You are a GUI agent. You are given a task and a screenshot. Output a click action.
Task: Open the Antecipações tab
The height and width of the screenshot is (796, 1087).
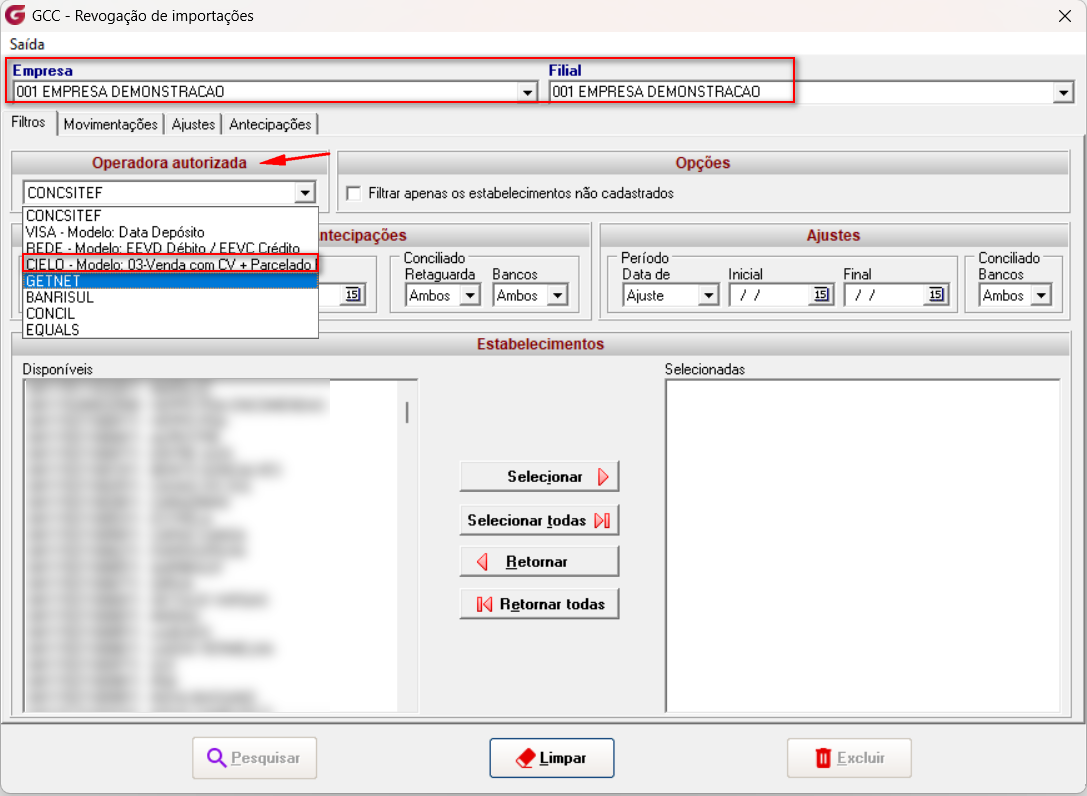tap(270, 124)
